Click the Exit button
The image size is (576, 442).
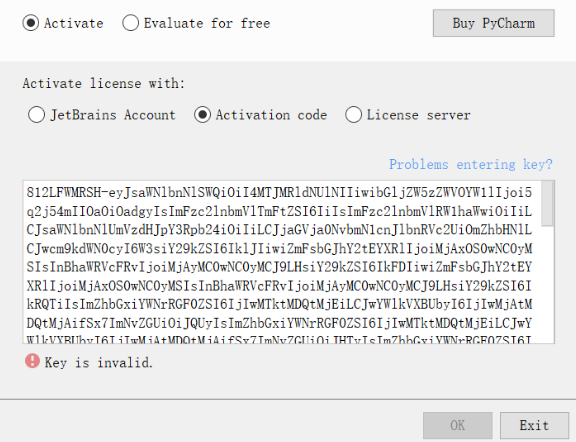[x=534, y=425]
